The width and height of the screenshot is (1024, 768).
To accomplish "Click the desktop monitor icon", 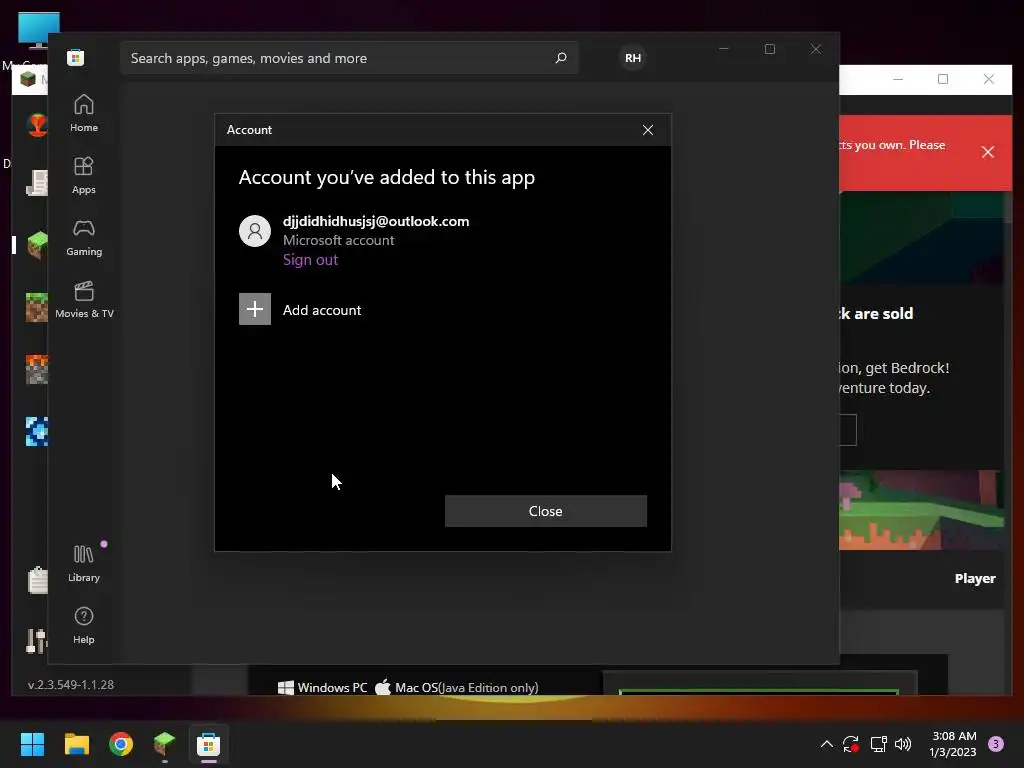I will [x=39, y=30].
